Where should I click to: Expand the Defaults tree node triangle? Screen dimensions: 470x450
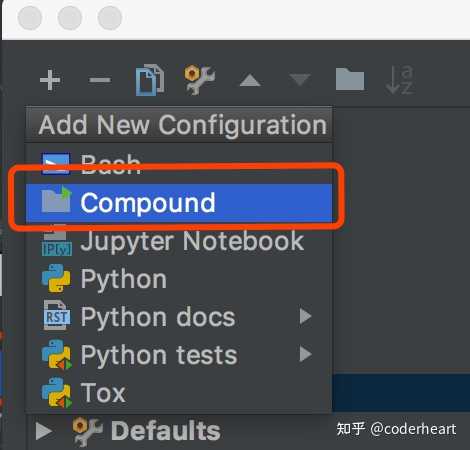44,431
